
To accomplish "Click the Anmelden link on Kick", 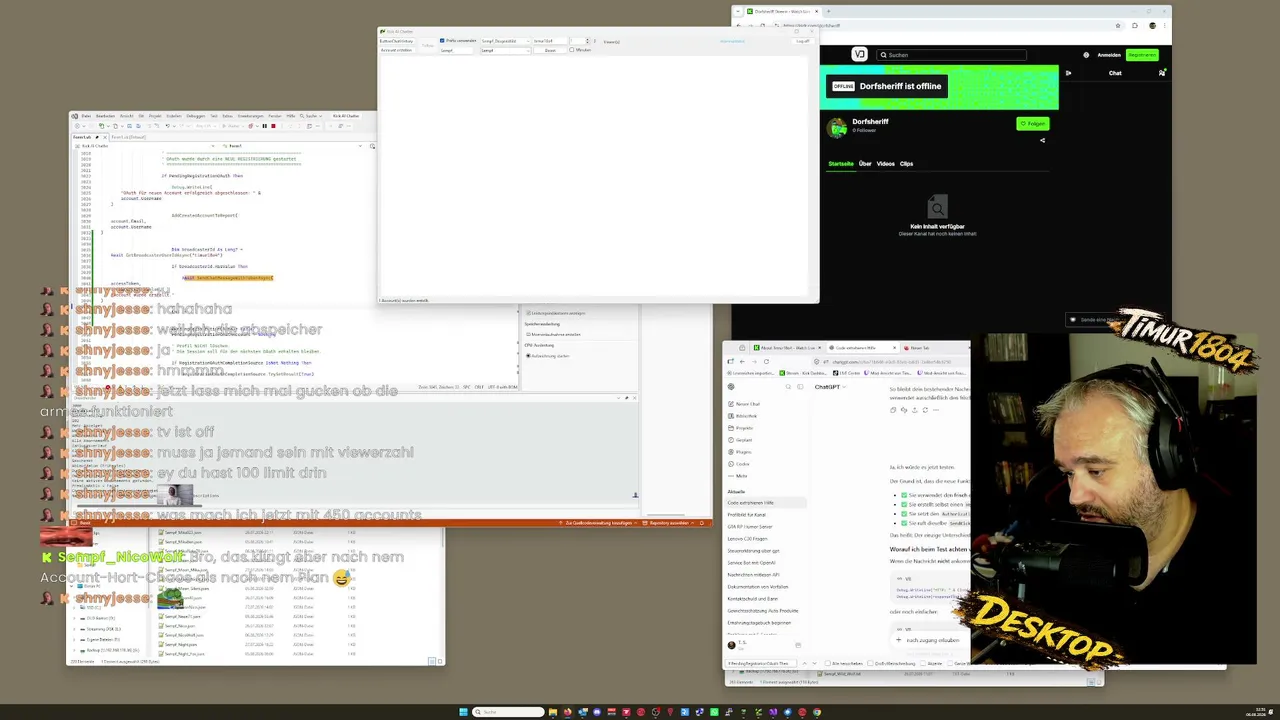I will 1109,55.
